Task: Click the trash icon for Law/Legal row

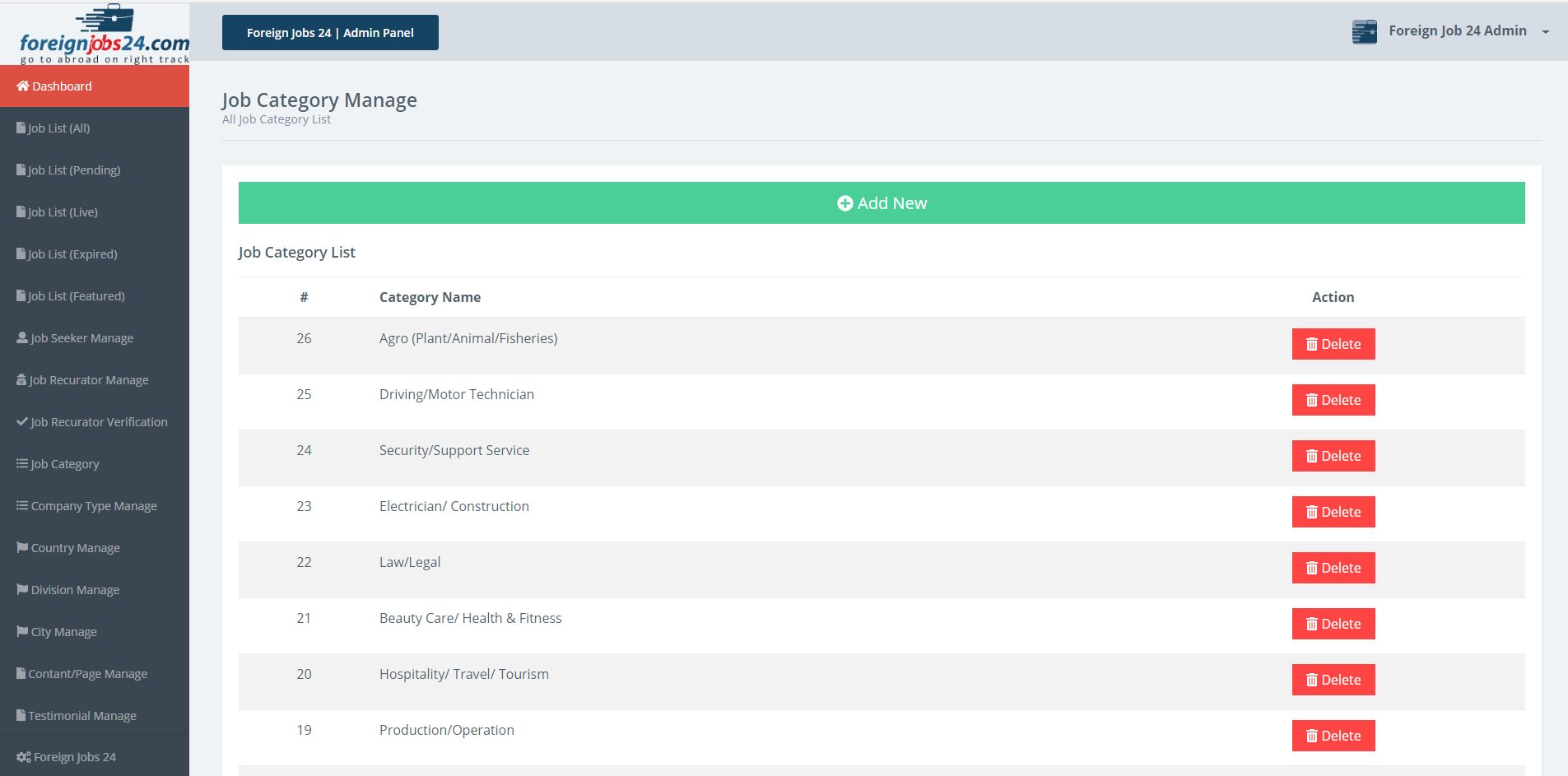Action: pos(1312,568)
